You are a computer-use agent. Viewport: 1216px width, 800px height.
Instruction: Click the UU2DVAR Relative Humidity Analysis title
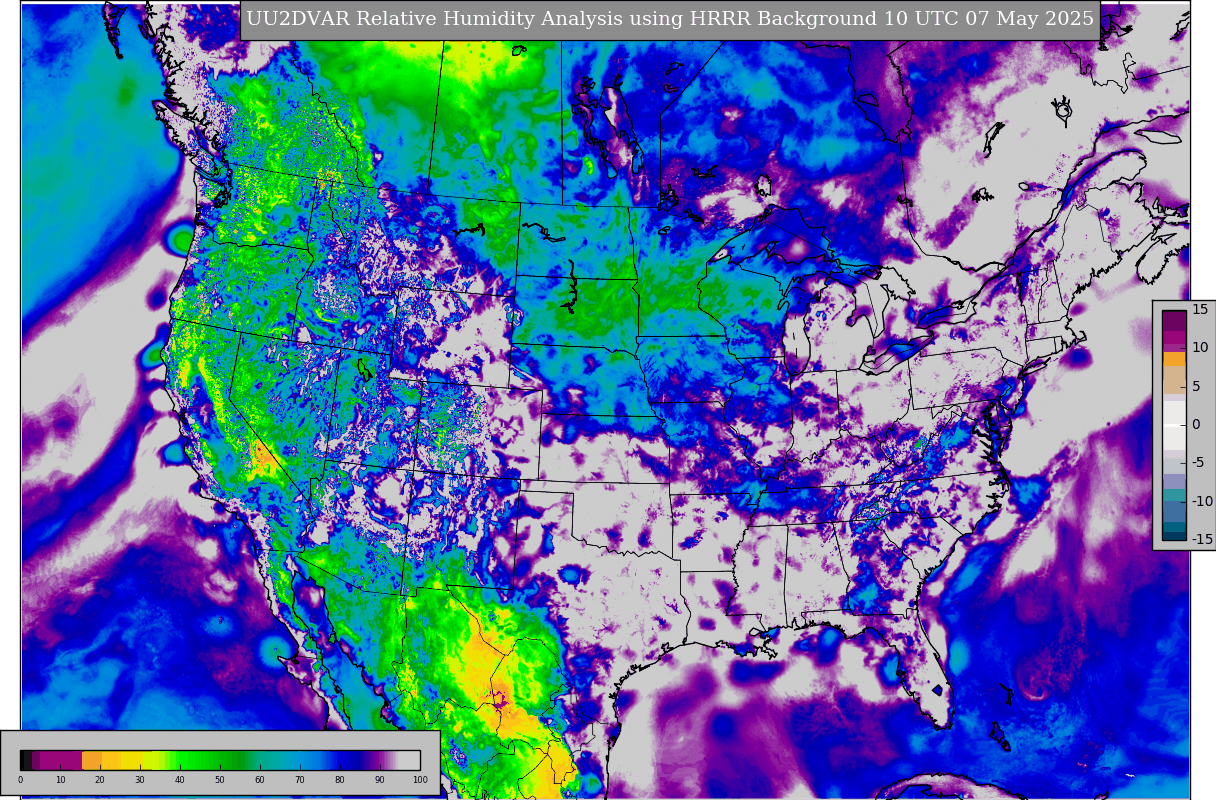pyautogui.click(x=670, y=19)
